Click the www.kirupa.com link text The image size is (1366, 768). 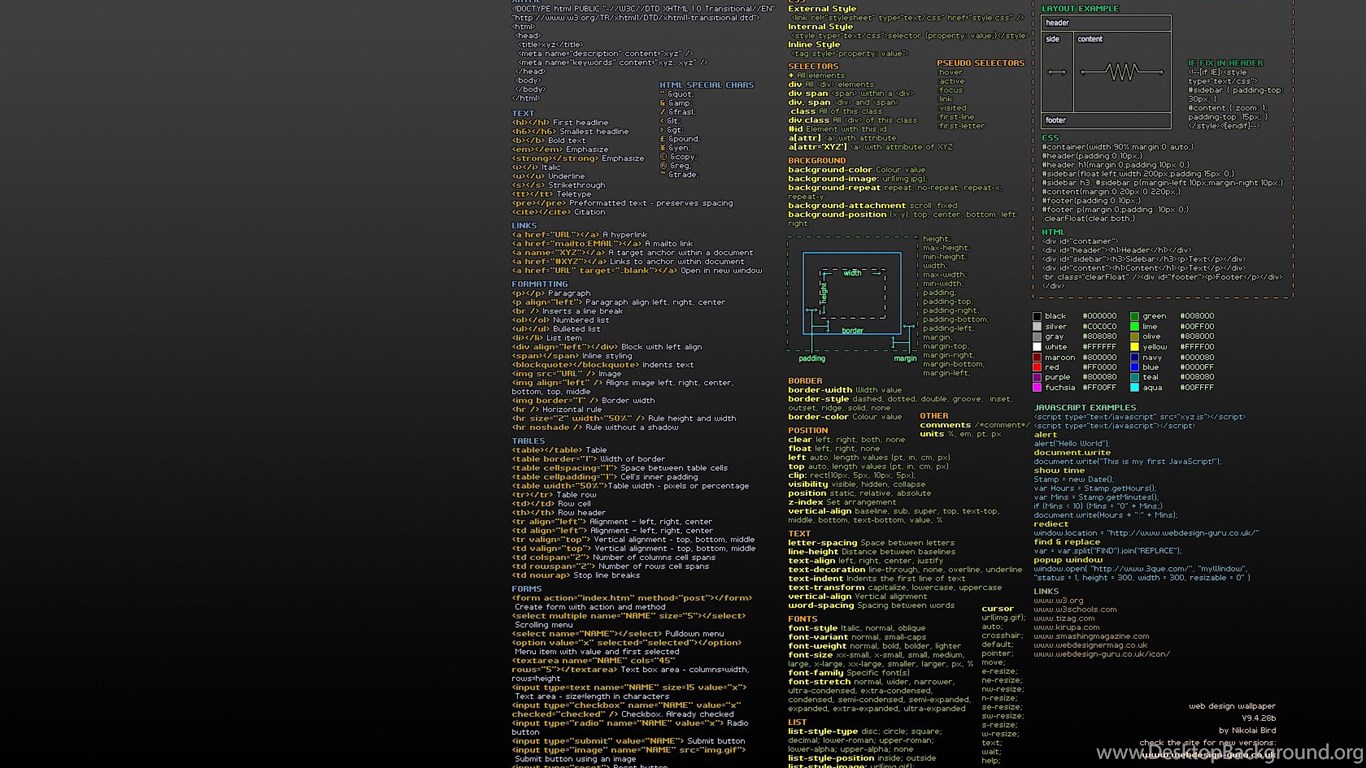coord(1067,627)
